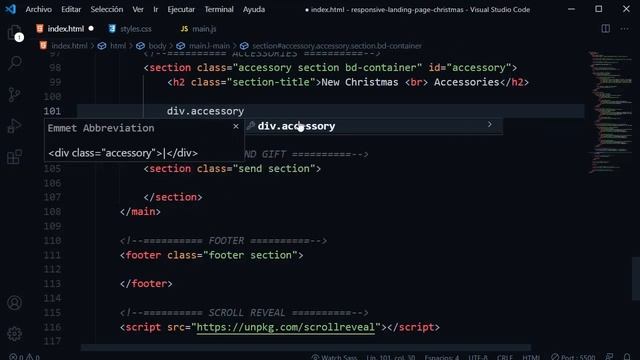
Task: Click the closing </footer> tag
Action: 146,284
